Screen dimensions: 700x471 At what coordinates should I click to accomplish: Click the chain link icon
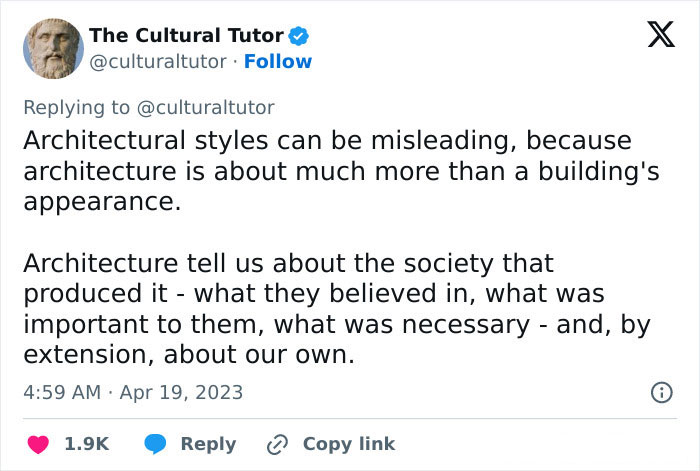[278, 444]
